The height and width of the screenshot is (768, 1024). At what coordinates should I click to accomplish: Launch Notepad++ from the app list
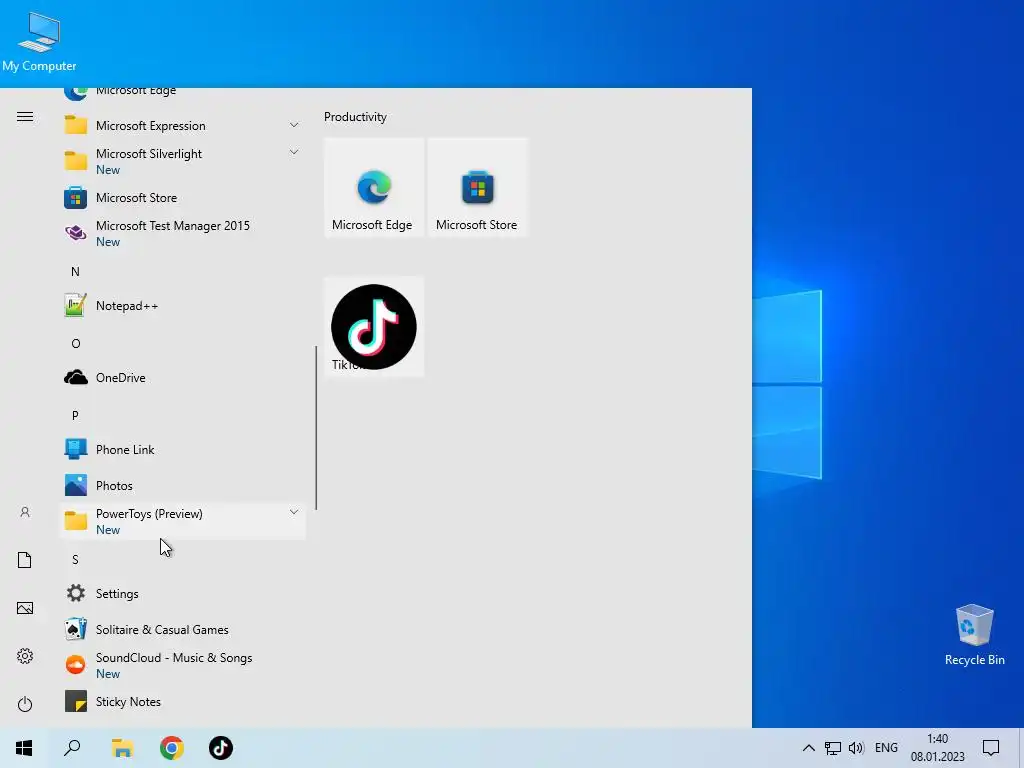point(182,306)
